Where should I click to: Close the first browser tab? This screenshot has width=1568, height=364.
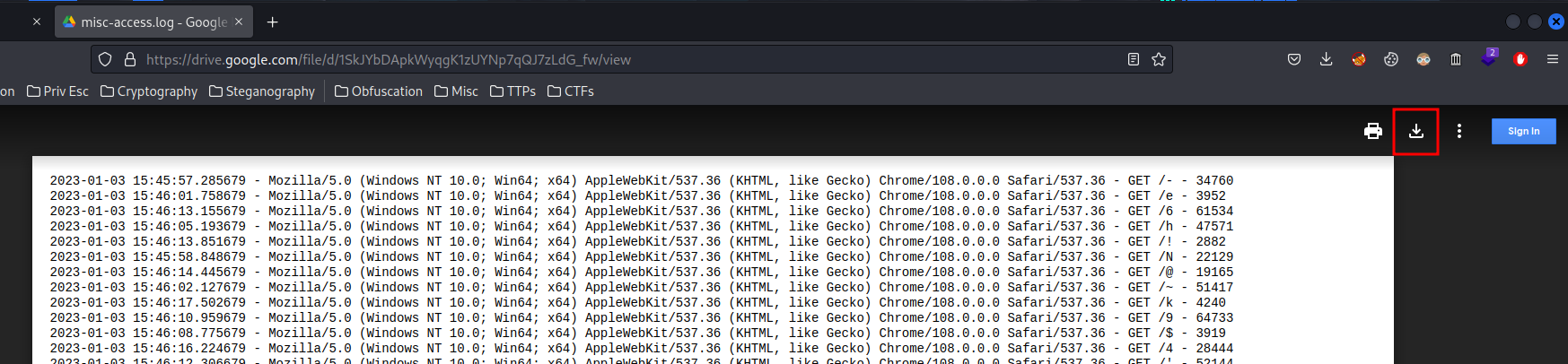(x=36, y=22)
